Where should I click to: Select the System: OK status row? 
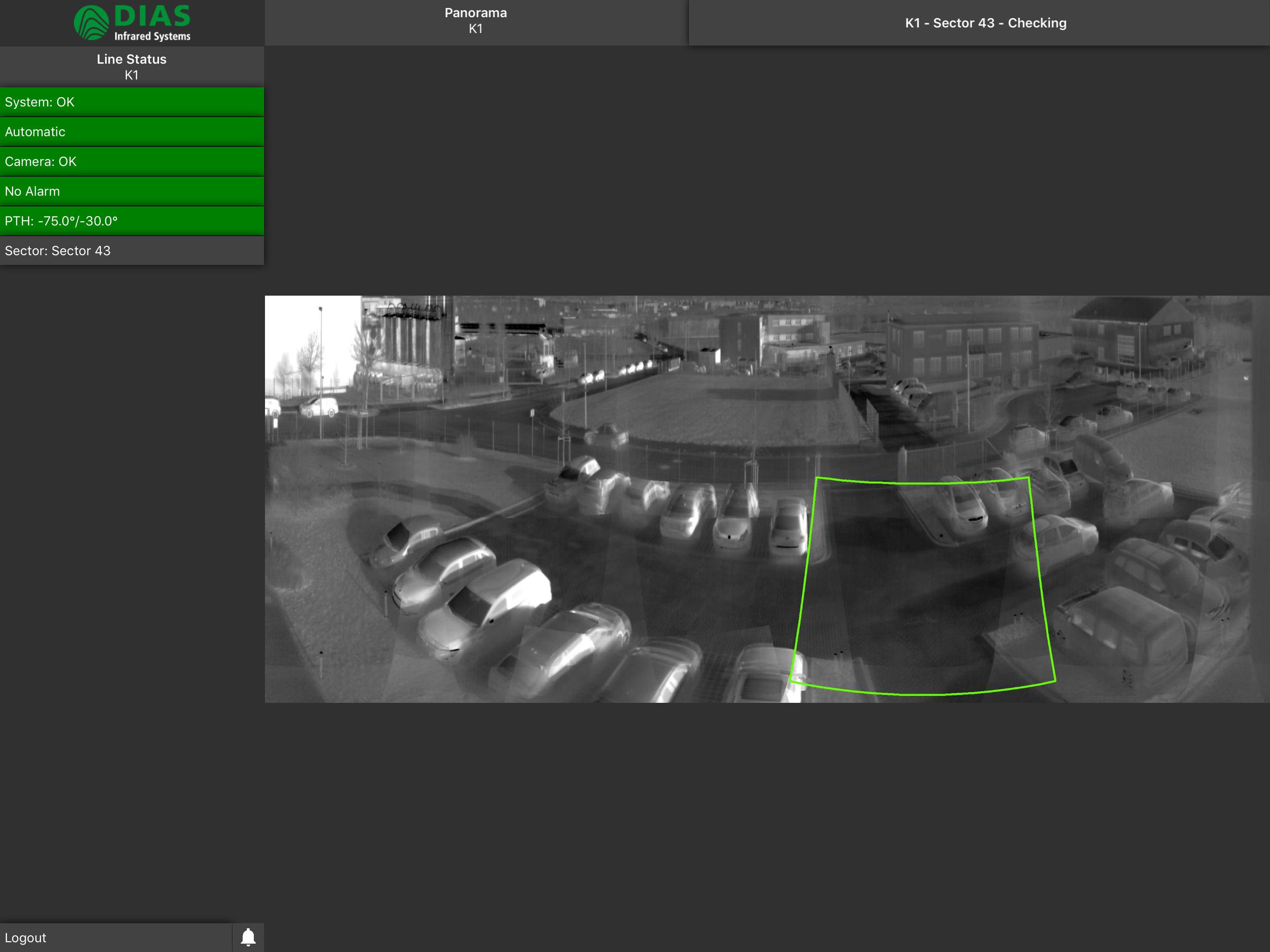[132, 102]
